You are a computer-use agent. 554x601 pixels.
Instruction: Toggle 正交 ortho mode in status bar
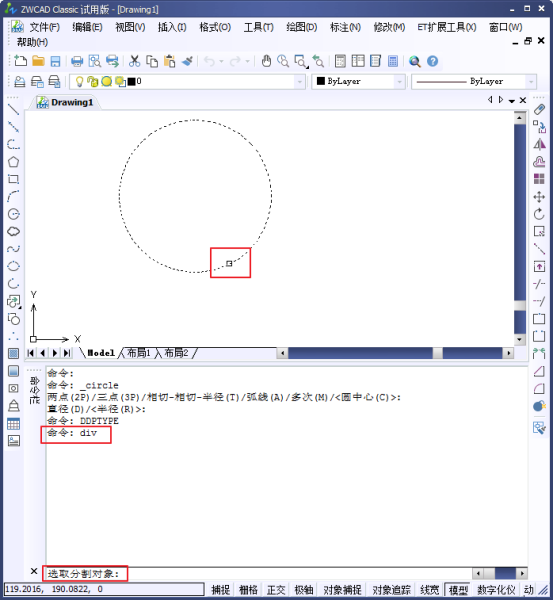pyautogui.click(x=276, y=590)
